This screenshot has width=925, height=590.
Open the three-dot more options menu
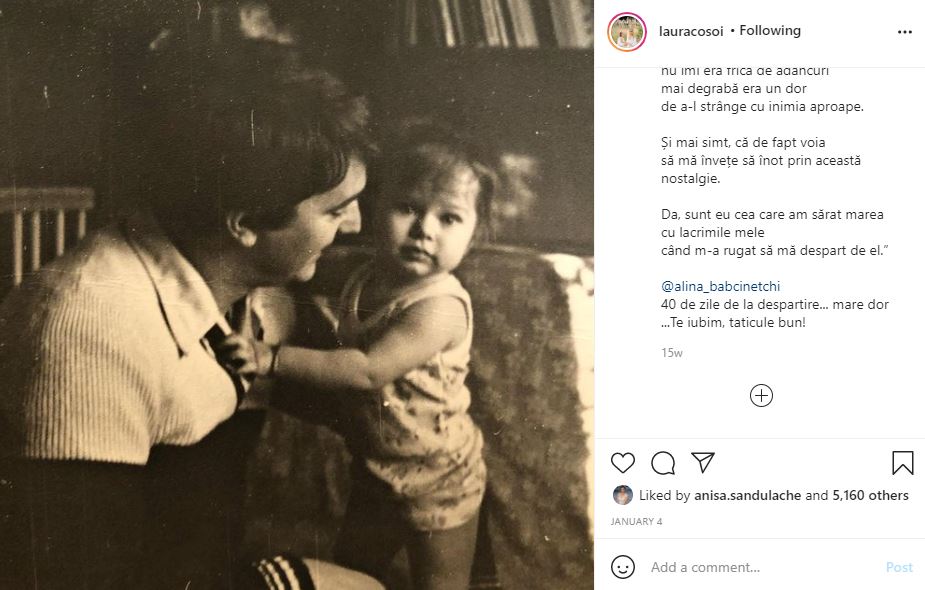pyautogui.click(x=905, y=32)
